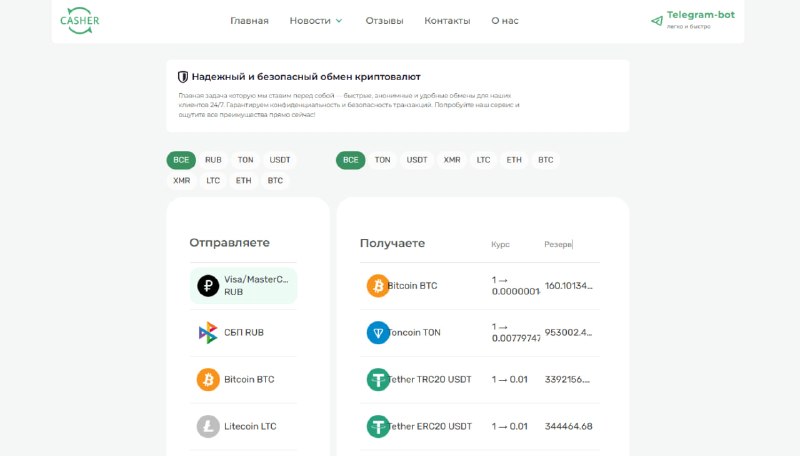Screen dimensions: 800x456
Task: Filter send currencies by USDT
Action: 280,160
